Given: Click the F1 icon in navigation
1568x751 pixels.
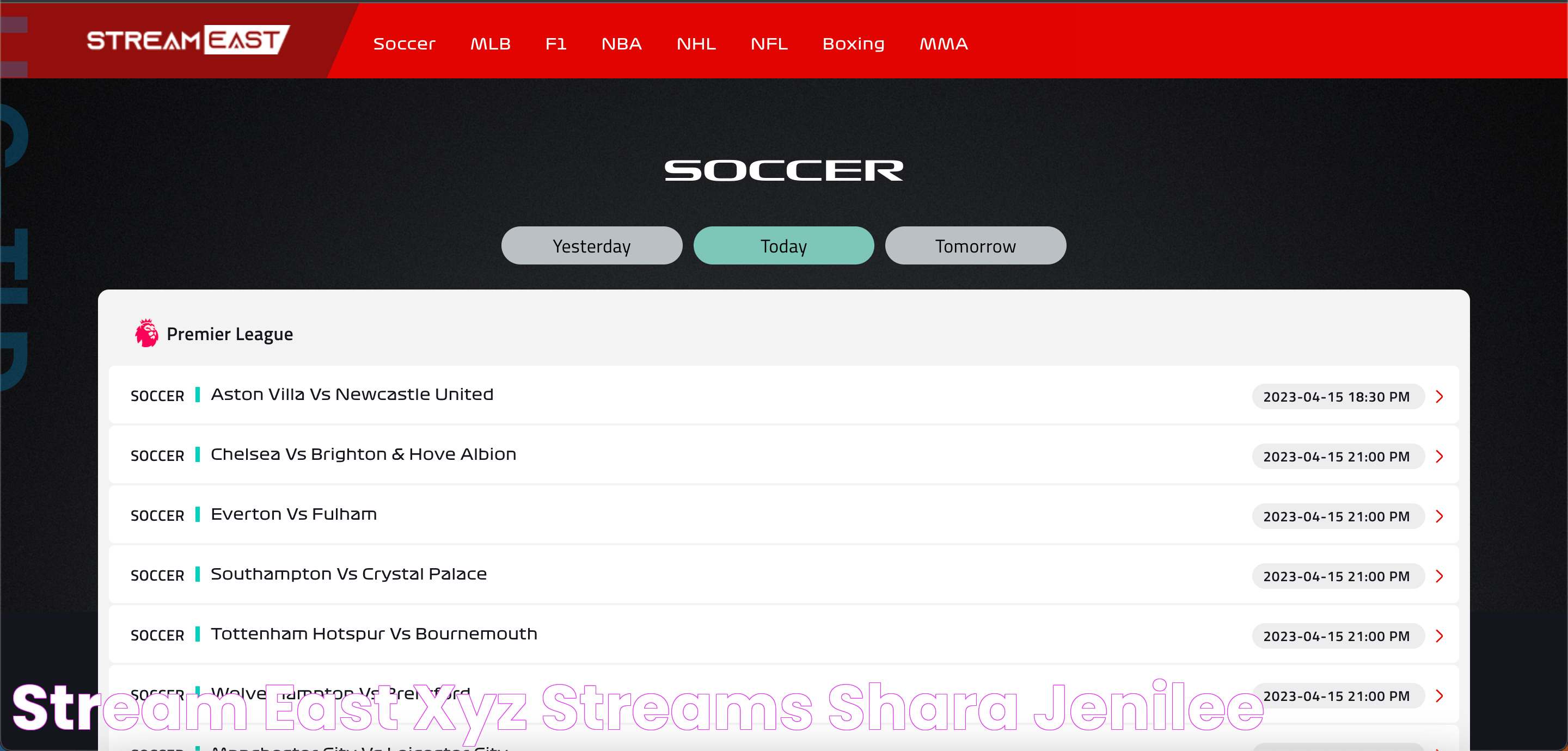Looking at the screenshot, I should pos(557,44).
